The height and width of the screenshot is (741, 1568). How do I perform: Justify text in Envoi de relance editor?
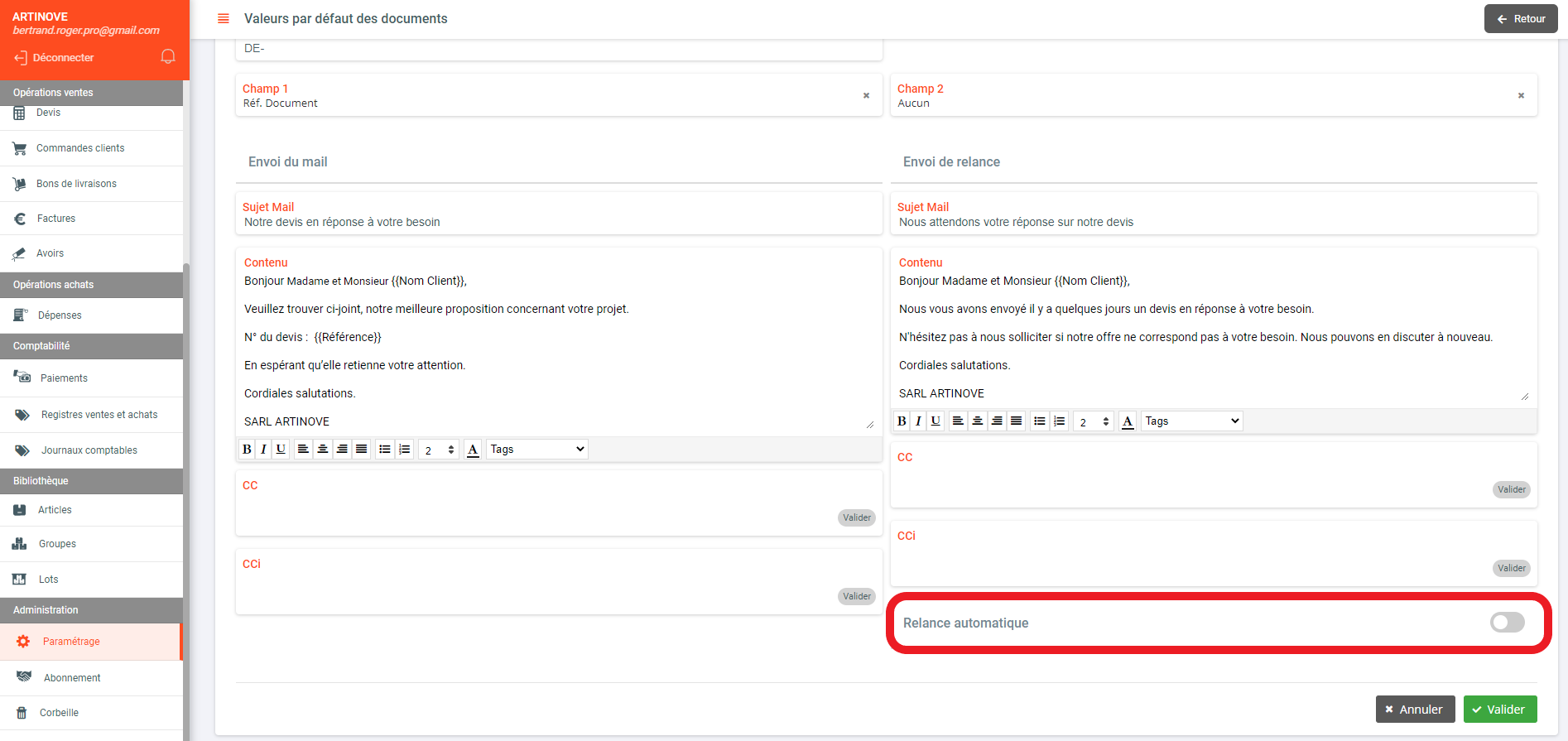click(1017, 421)
